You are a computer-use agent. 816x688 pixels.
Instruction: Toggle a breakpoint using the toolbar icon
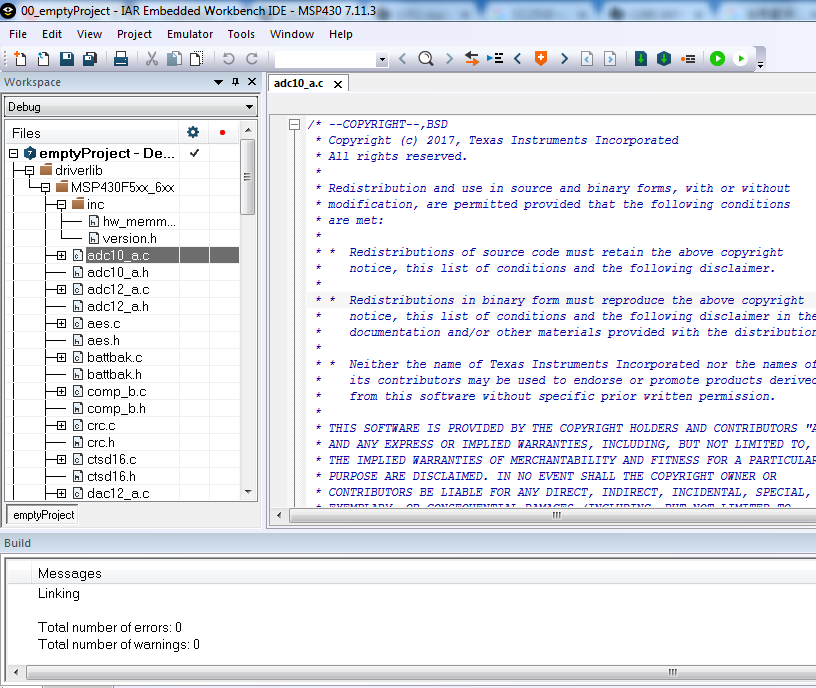(688, 59)
